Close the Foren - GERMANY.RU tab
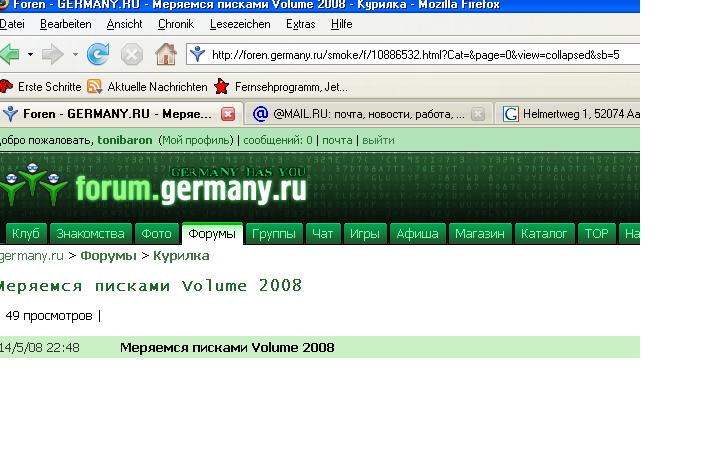Image resolution: width=720 pixels, height=450 pixels. (x=228, y=114)
